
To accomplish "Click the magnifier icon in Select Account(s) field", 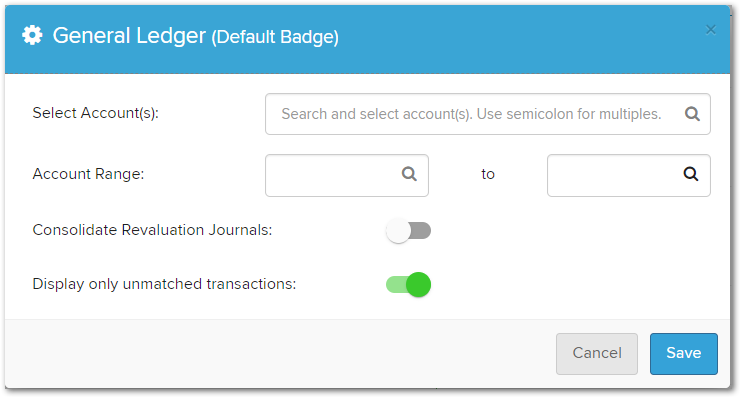I will (x=692, y=114).
